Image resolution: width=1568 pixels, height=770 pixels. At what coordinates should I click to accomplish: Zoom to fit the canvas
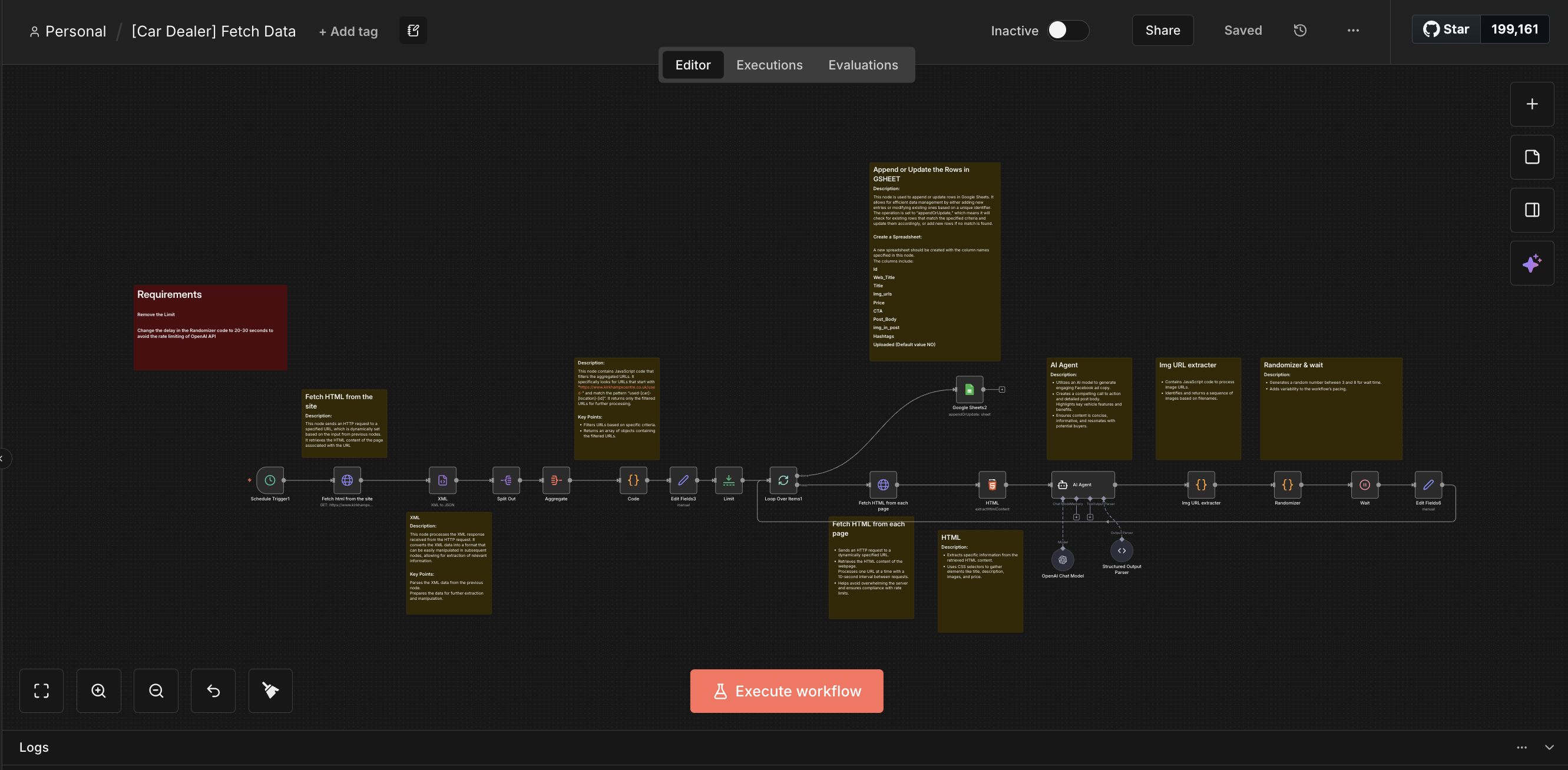coord(41,691)
